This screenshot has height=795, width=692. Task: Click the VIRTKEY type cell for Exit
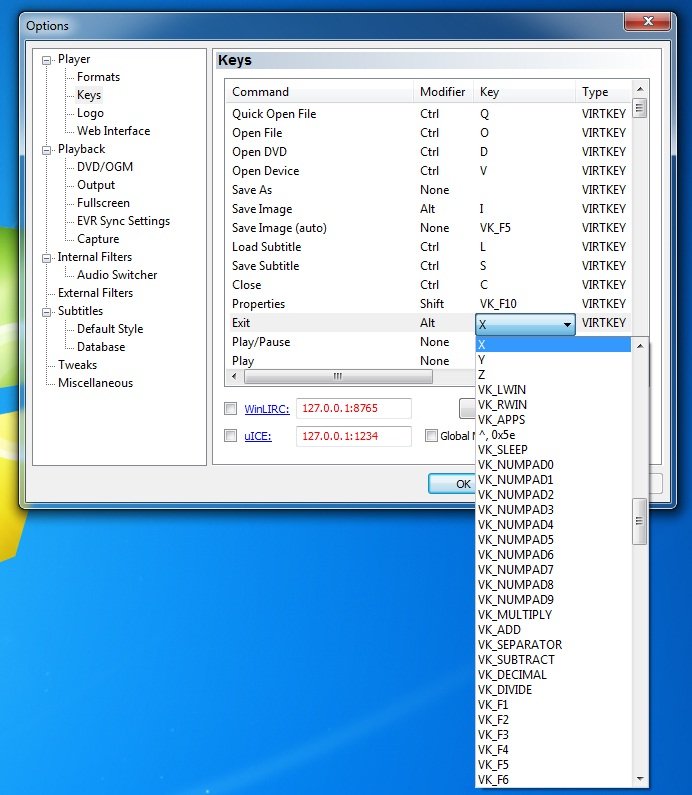pos(604,323)
